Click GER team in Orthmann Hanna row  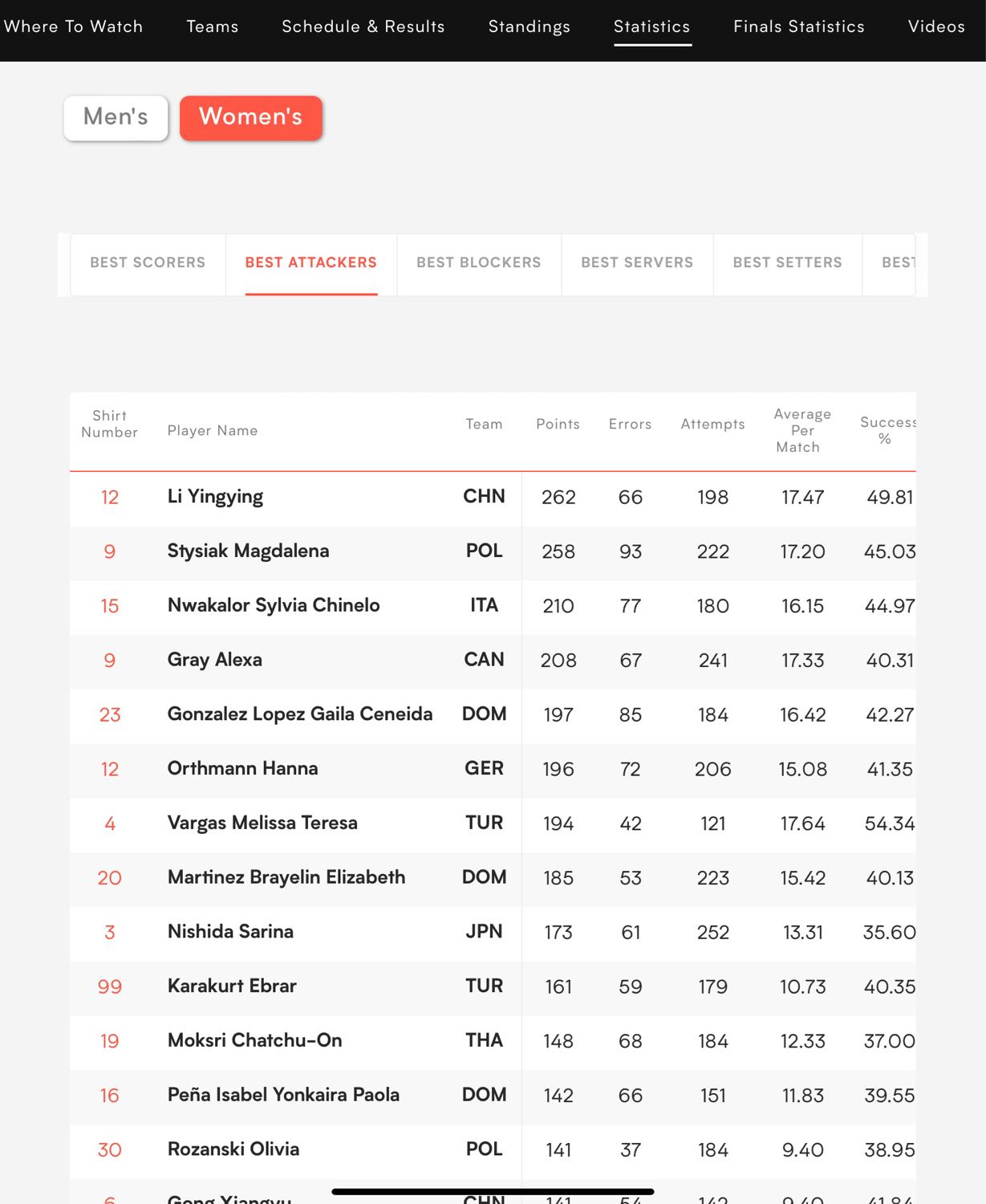485,769
